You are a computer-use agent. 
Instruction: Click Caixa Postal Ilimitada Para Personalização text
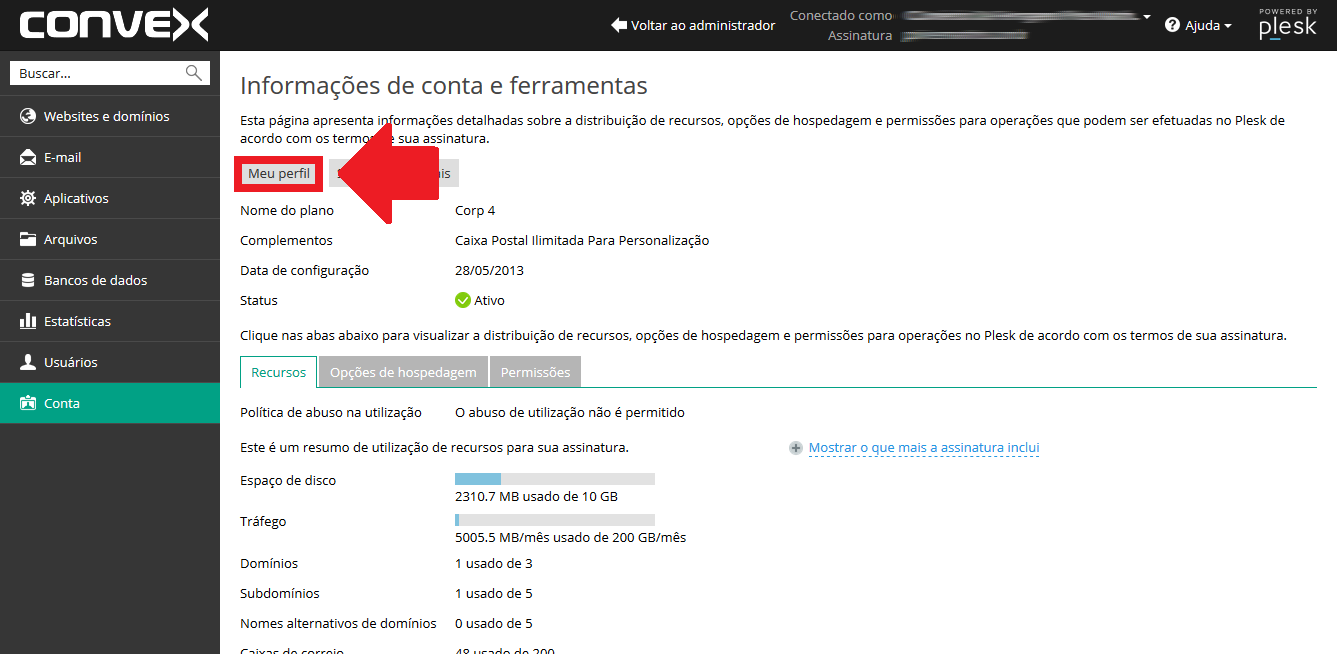pyautogui.click(x=582, y=240)
